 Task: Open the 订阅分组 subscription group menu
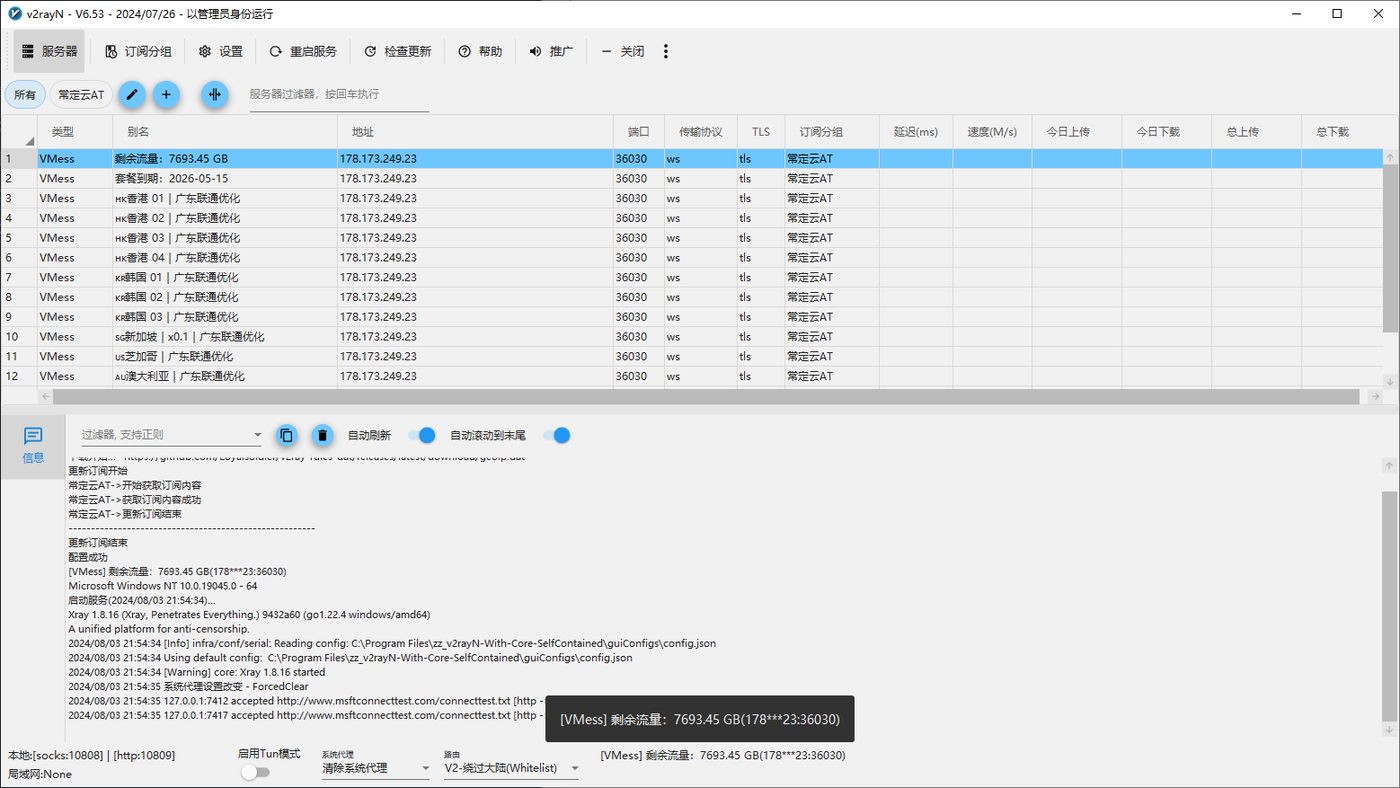point(138,51)
